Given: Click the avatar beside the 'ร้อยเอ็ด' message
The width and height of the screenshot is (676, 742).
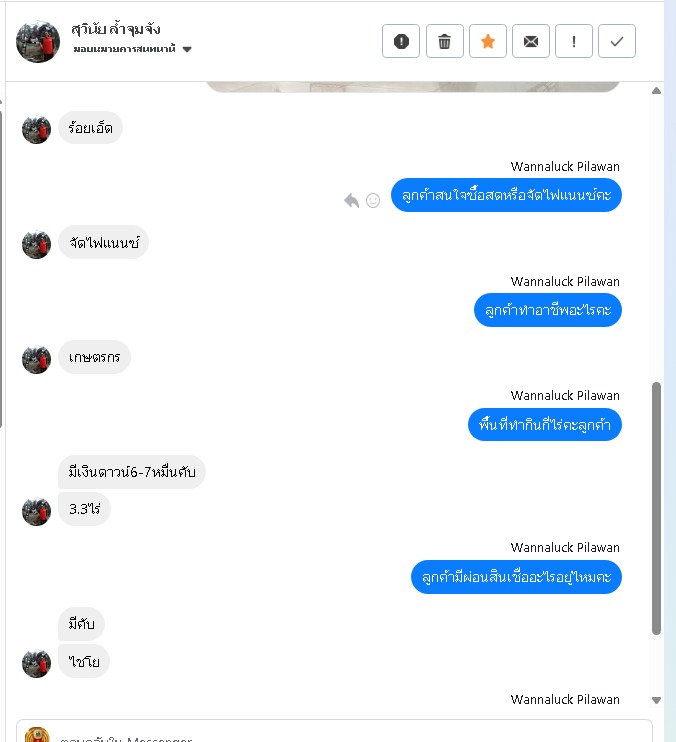Looking at the screenshot, I should (x=36, y=129).
